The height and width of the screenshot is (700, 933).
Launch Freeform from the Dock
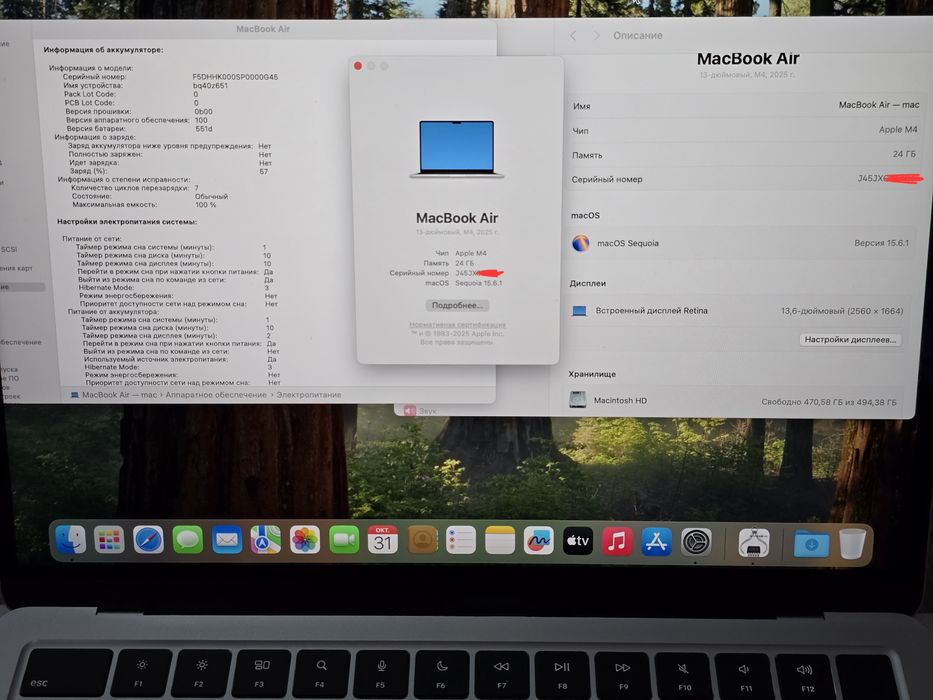(538, 540)
